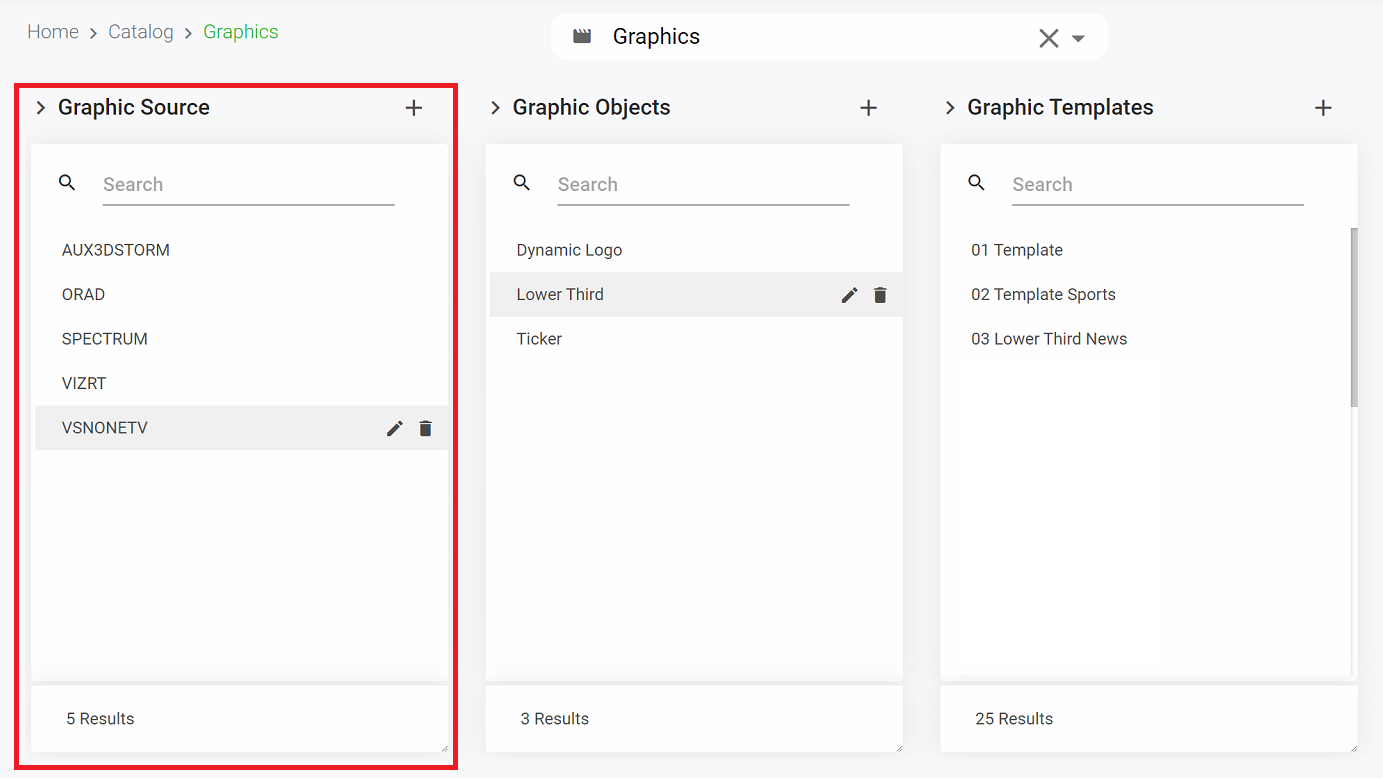Collapse the Graphic Templates panel chevron

tap(950, 108)
